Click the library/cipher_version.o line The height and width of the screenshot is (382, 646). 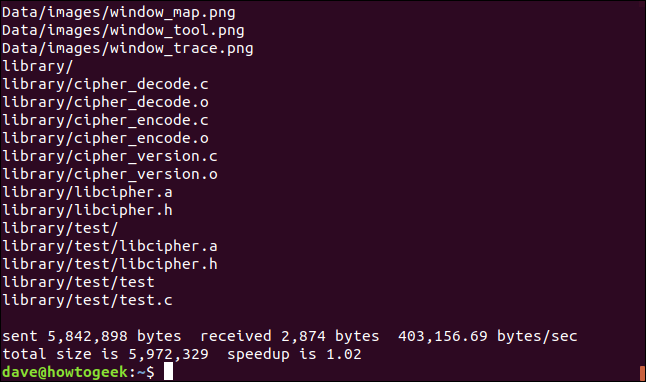point(110,175)
